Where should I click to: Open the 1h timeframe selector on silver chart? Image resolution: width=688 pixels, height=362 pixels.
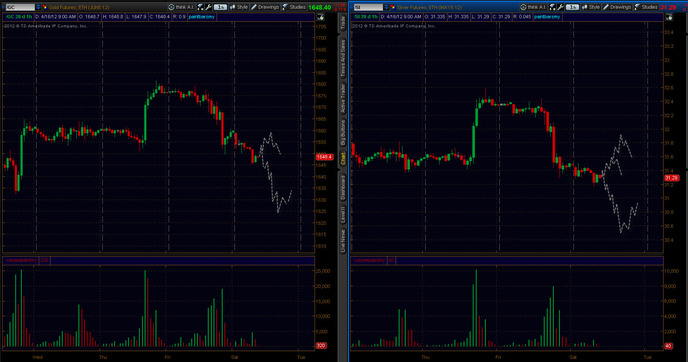572,7
